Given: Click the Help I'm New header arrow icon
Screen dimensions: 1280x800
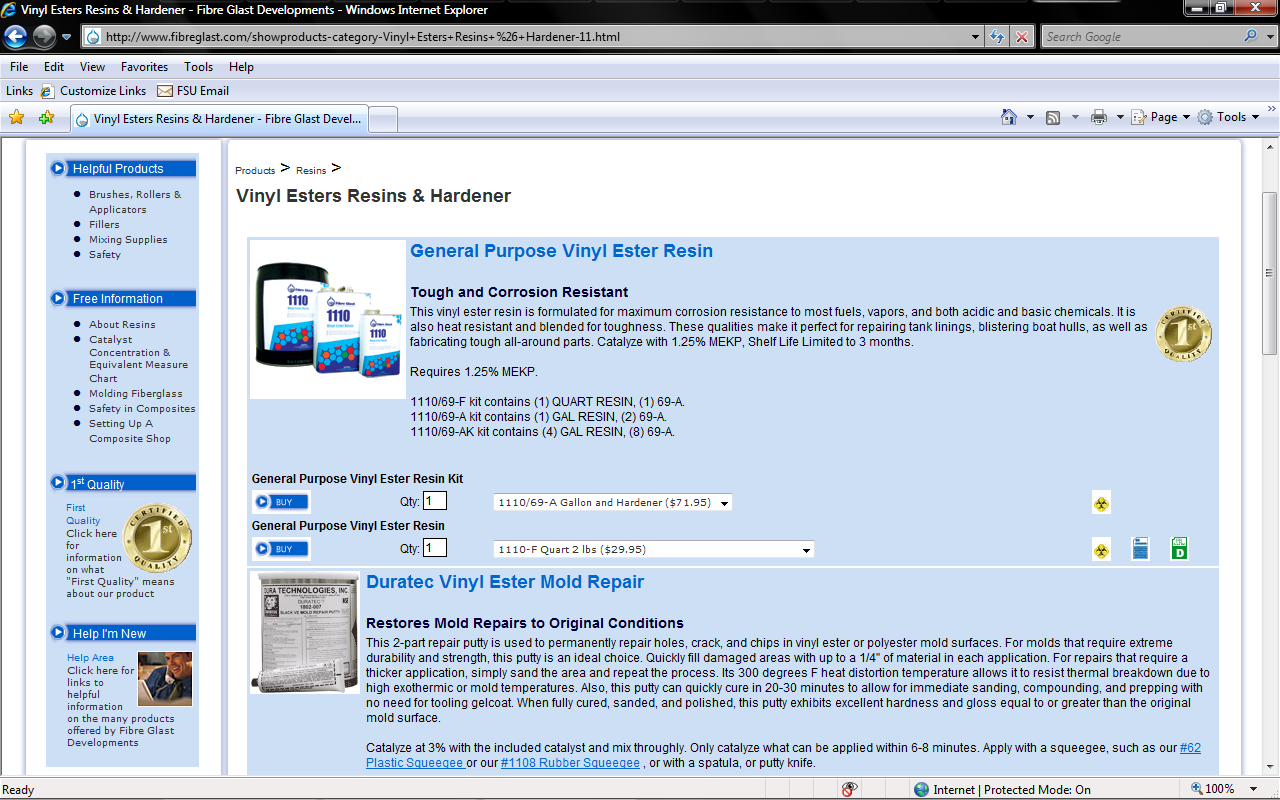Looking at the screenshot, I should pyautogui.click(x=58, y=633).
